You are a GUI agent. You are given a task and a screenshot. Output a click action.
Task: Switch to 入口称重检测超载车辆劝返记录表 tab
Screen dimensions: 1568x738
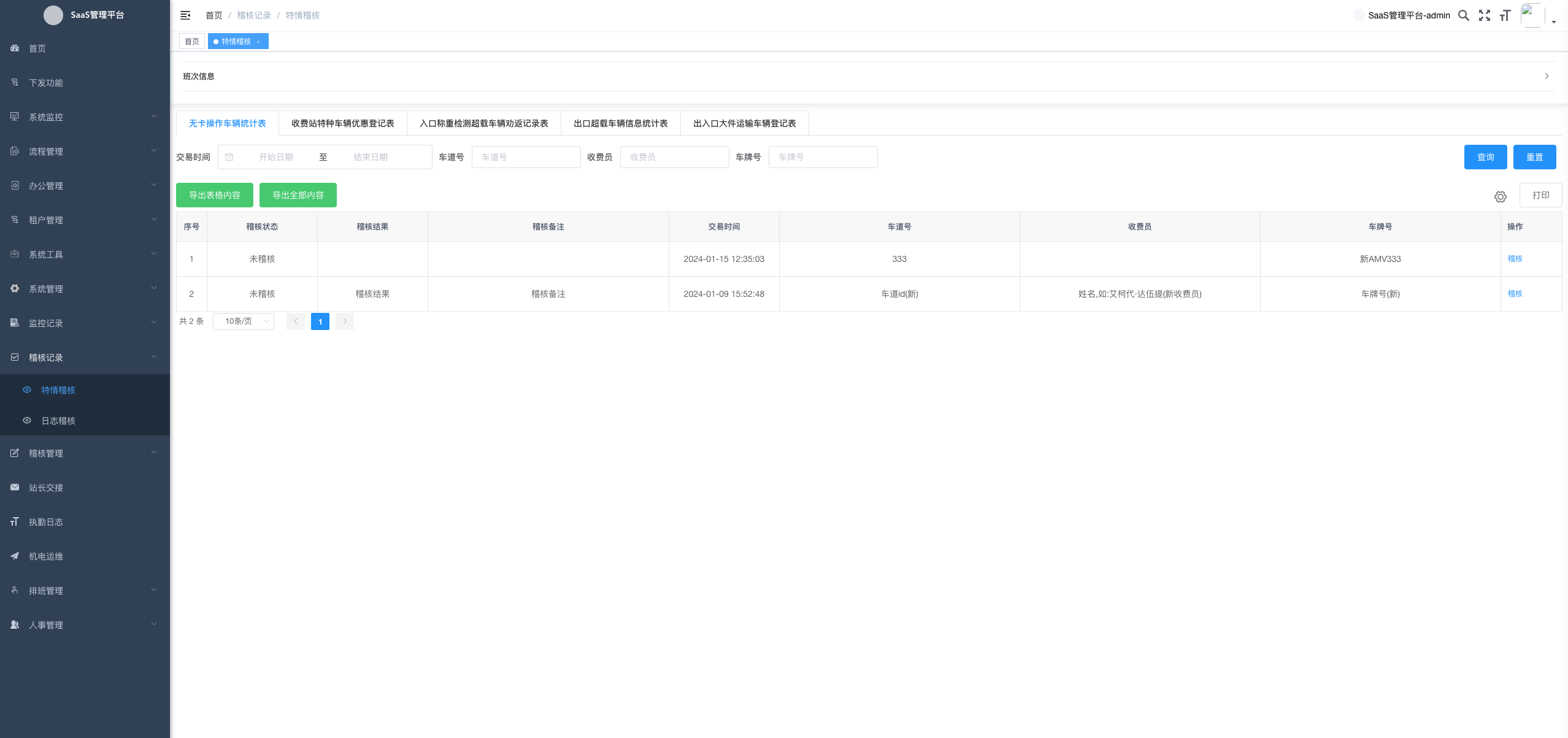(x=484, y=123)
